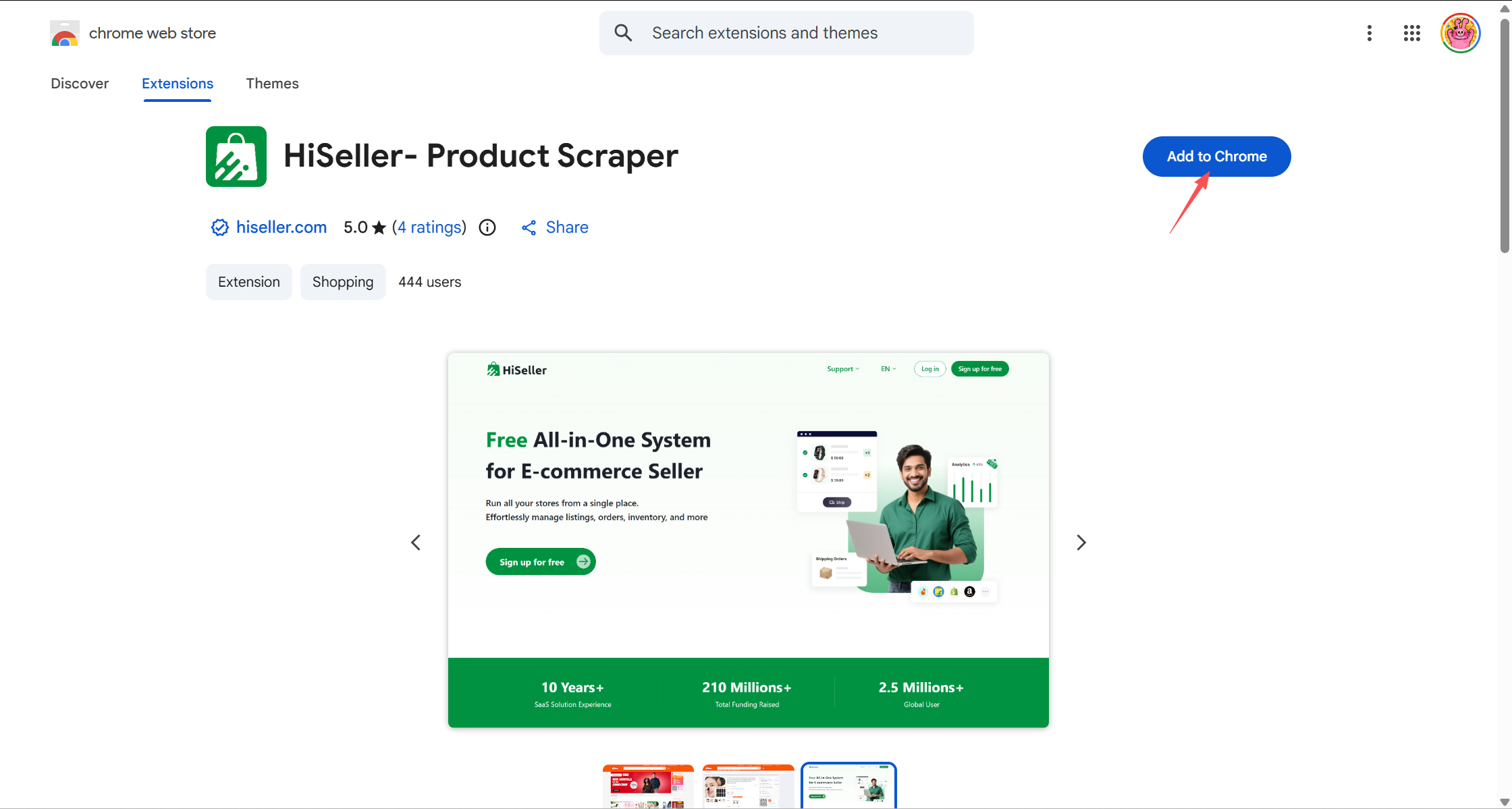This screenshot has height=809, width=1512.
Task: Open the hiseller.com publisher link
Action: pos(281,227)
